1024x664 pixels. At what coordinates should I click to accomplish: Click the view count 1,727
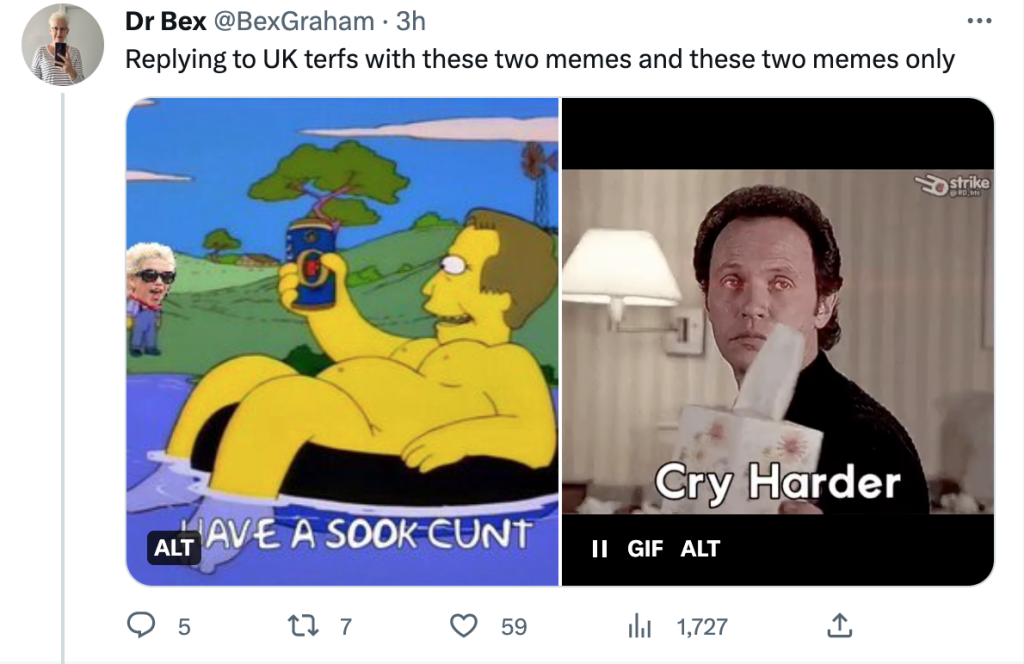pos(702,627)
